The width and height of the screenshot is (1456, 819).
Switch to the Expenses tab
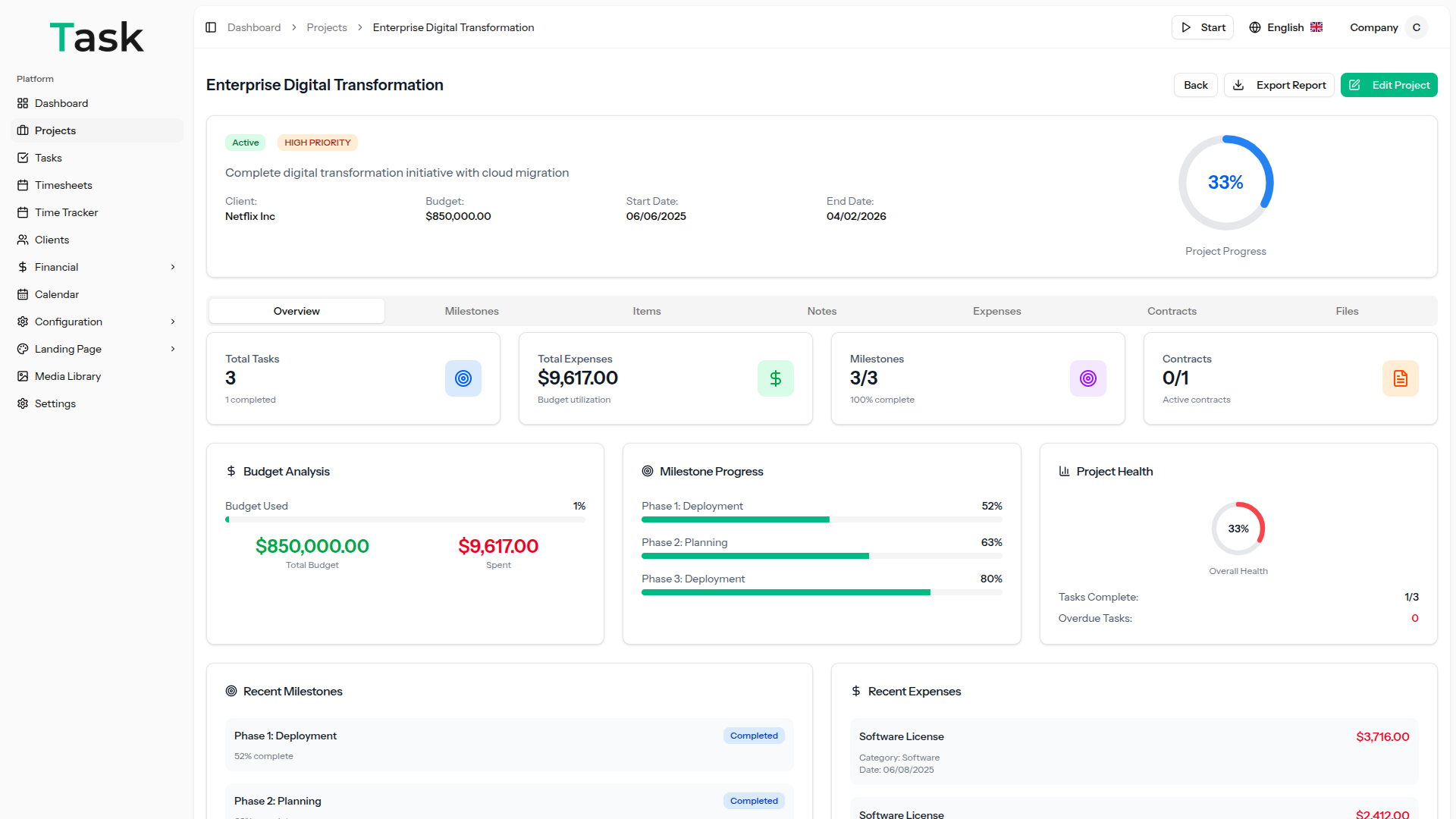point(996,311)
